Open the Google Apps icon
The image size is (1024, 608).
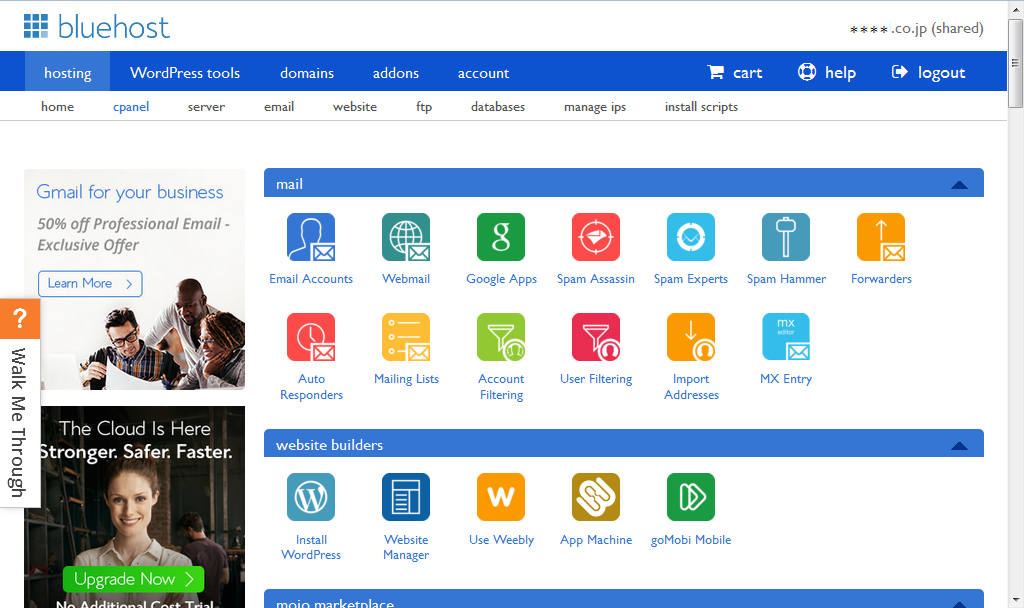pos(501,237)
